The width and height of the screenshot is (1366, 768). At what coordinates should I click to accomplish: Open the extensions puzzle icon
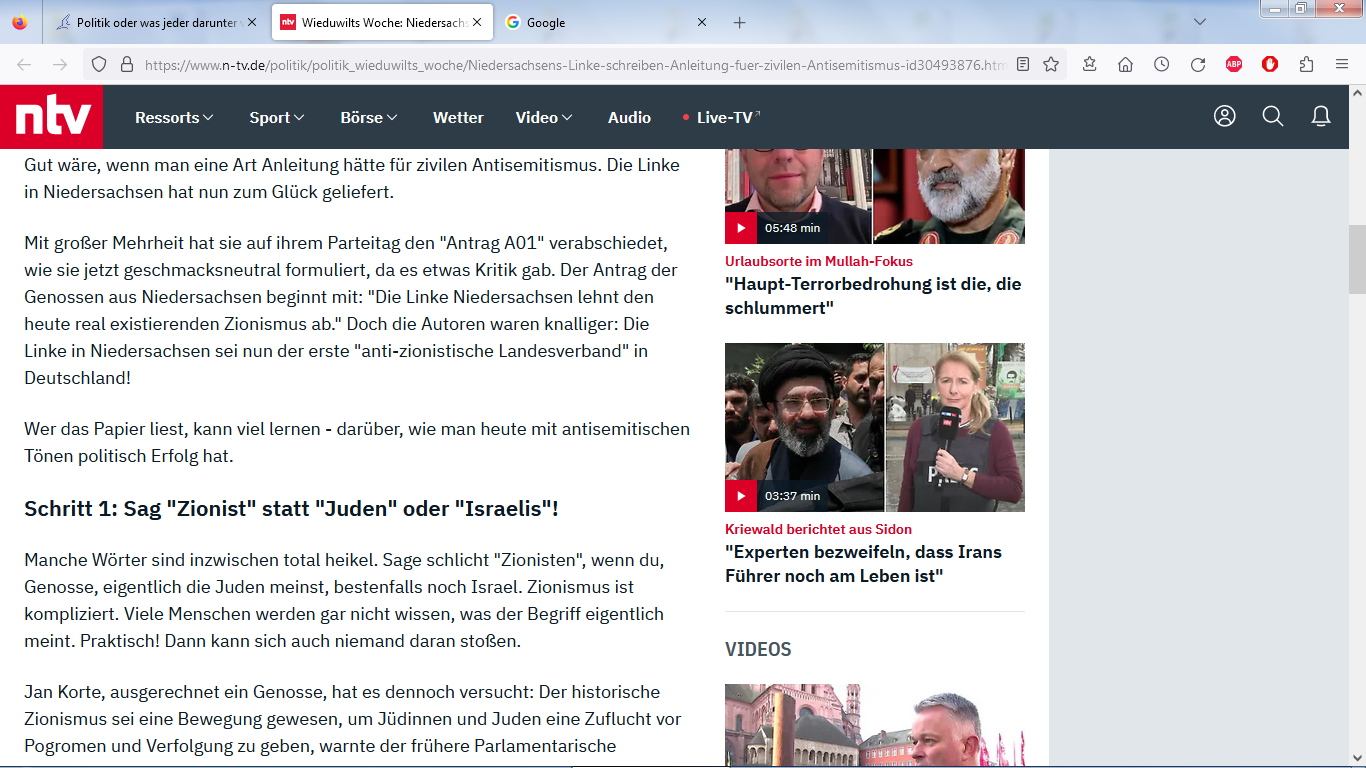[x=1306, y=64]
